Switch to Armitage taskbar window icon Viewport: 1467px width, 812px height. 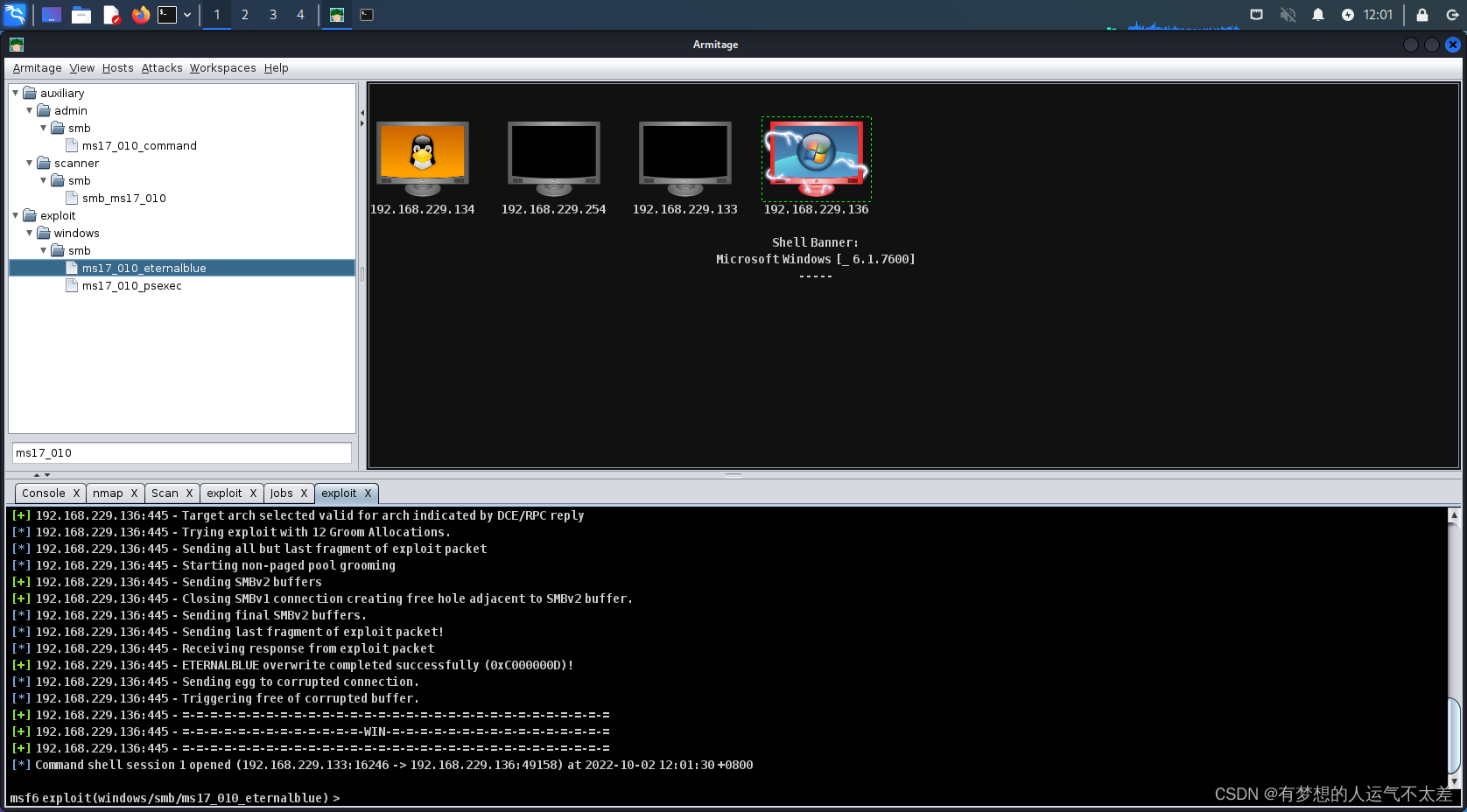[x=337, y=15]
